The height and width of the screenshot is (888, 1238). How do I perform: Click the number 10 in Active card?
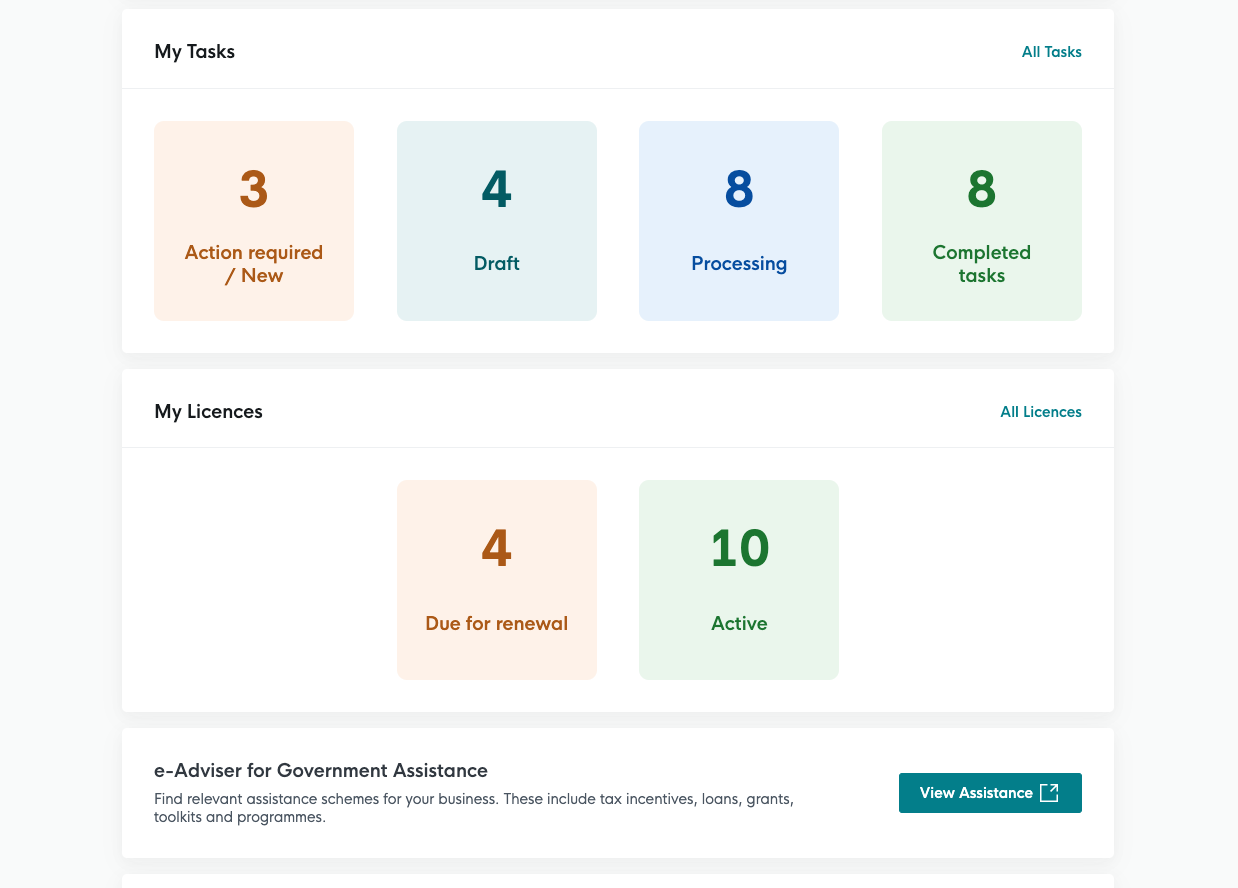pyautogui.click(x=739, y=548)
